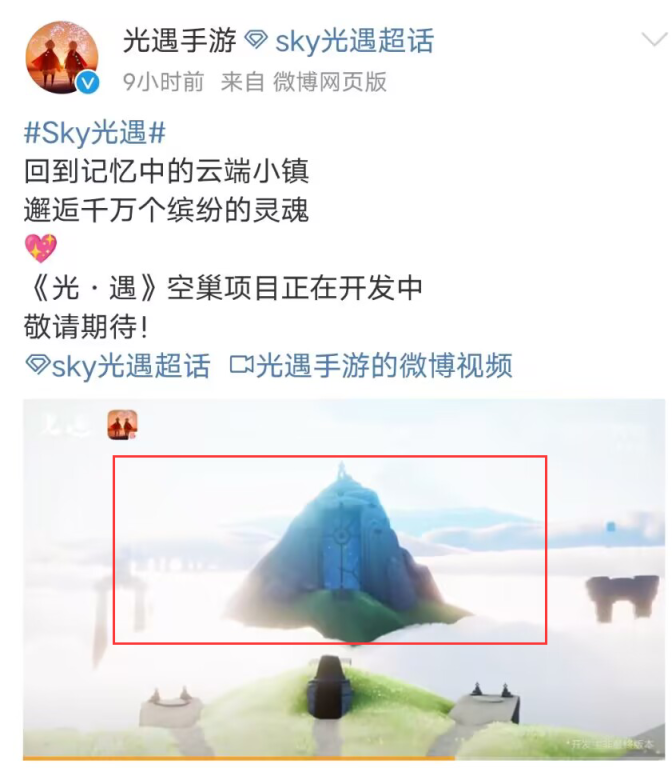This screenshot has height=768, width=672.
Task: Click the game app icon inside the video
Action: click(122, 425)
